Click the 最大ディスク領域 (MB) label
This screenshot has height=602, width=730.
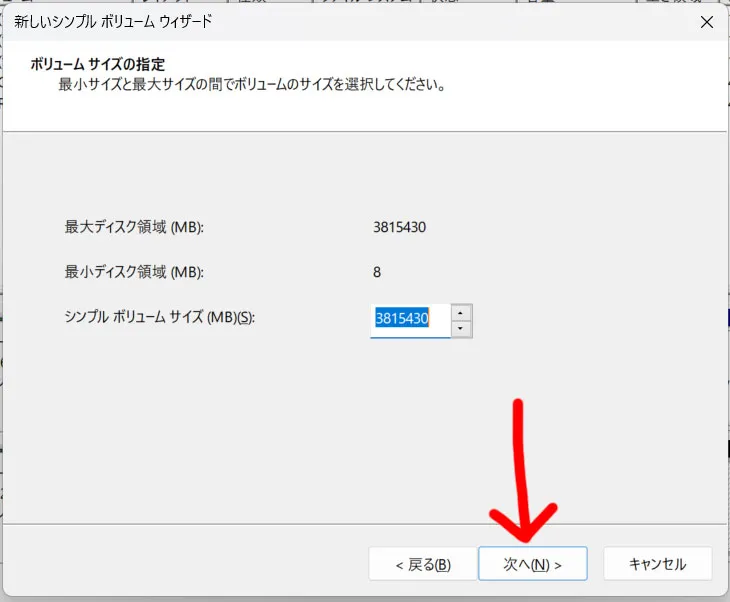[x=134, y=227]
